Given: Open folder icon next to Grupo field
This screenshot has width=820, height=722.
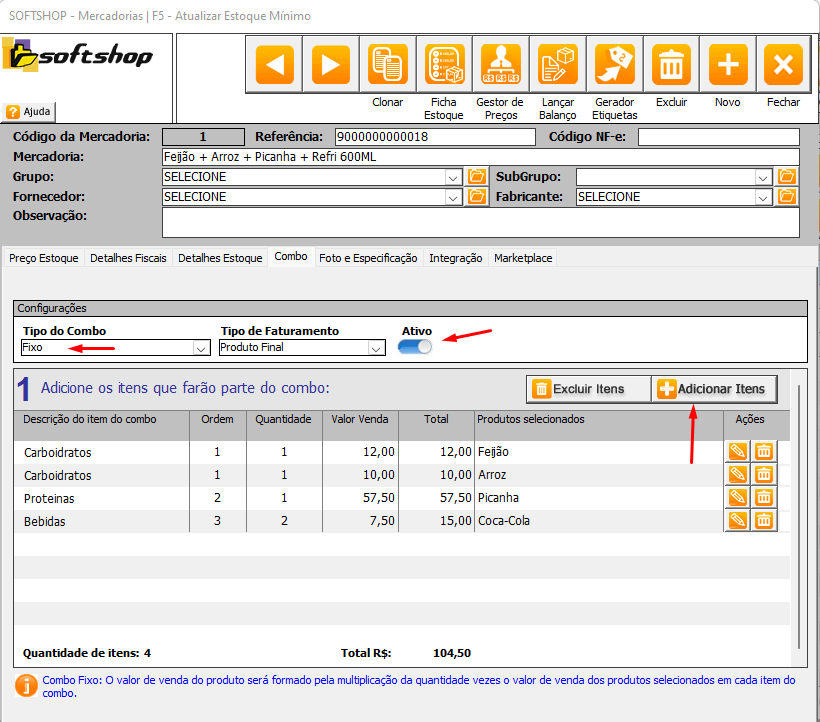Looking at the screenshot, I should tap(477, 177).
